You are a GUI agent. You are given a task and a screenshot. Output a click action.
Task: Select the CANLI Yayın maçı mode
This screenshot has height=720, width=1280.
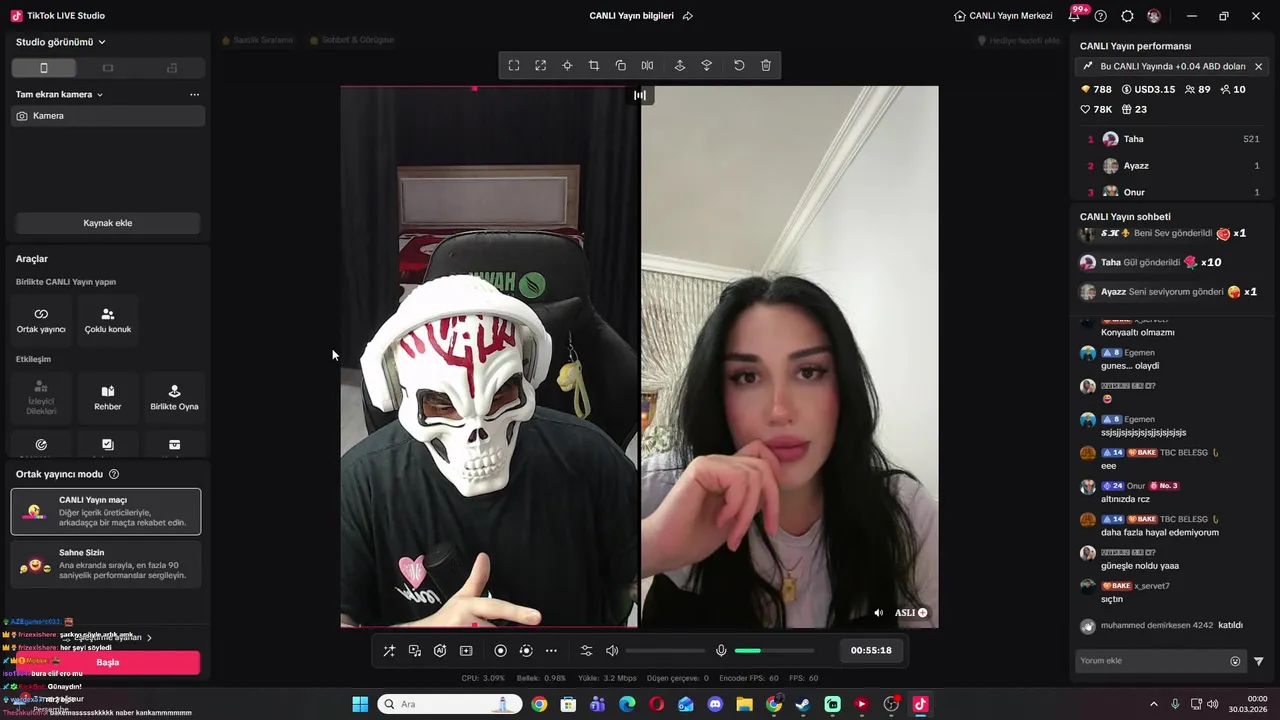(x=106, y=511)
